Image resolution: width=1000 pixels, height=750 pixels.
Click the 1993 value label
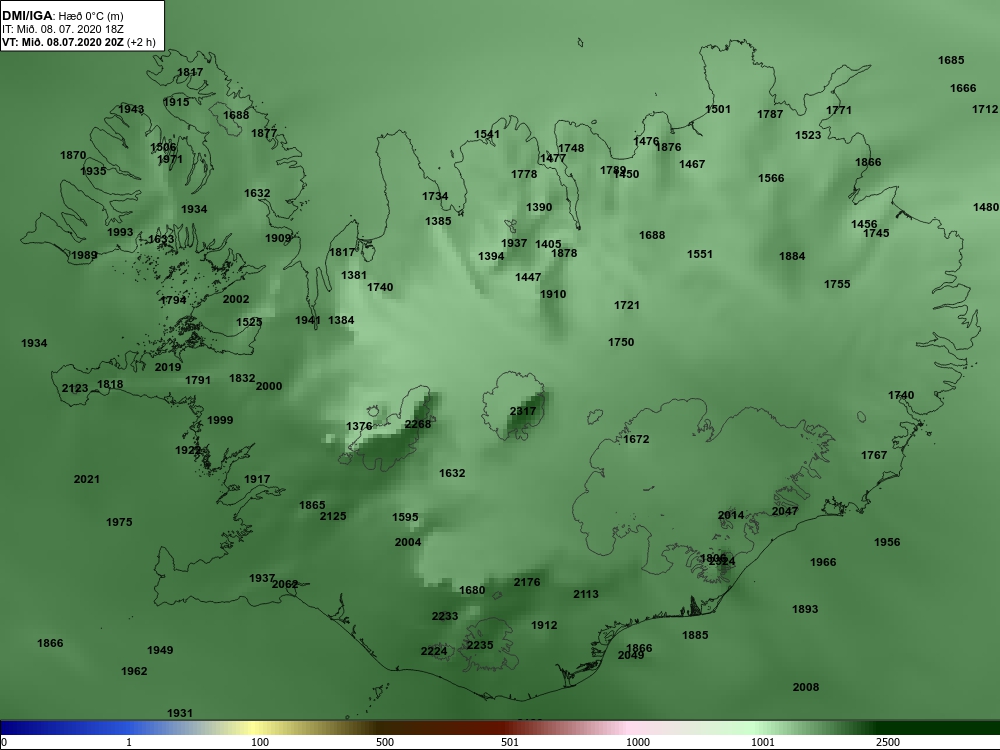(120, 232)
